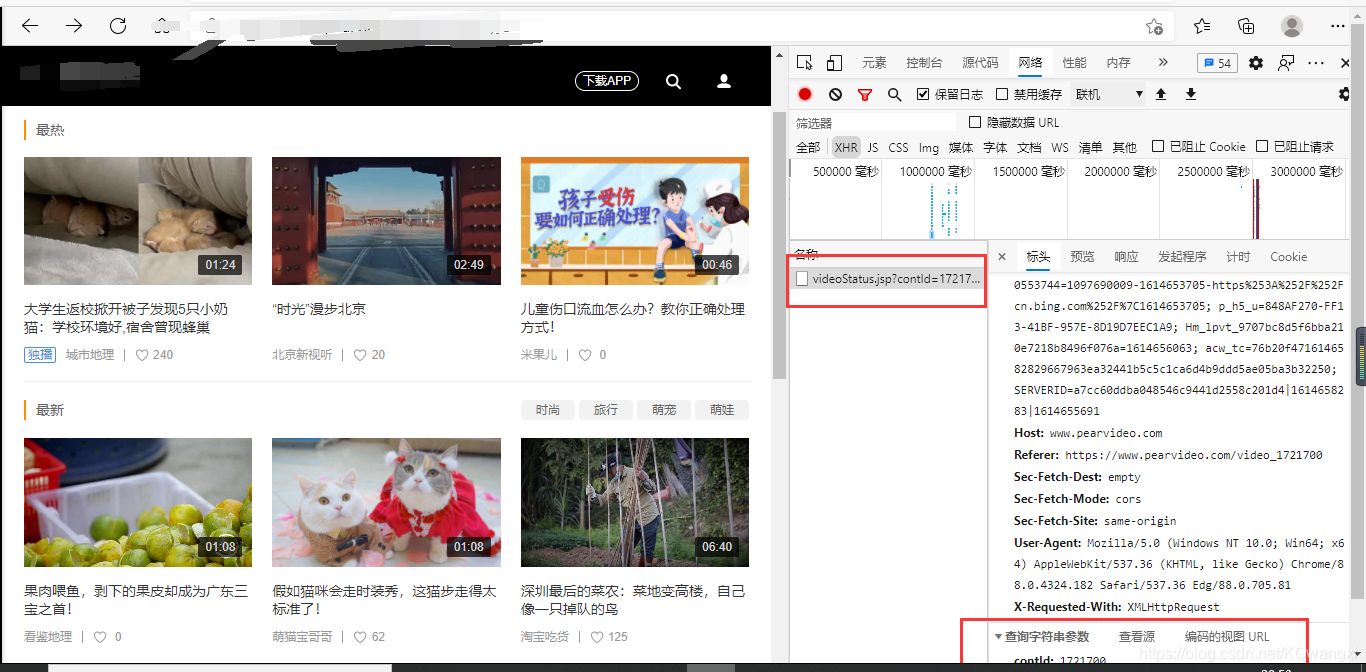Filter latest videos by 萌娃 tag

tap(722, 410)
